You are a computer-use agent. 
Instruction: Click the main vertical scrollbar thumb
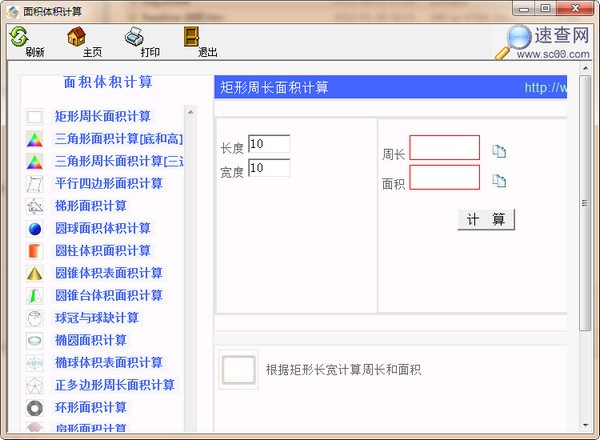pyautogui.click(x=585, y=203)
